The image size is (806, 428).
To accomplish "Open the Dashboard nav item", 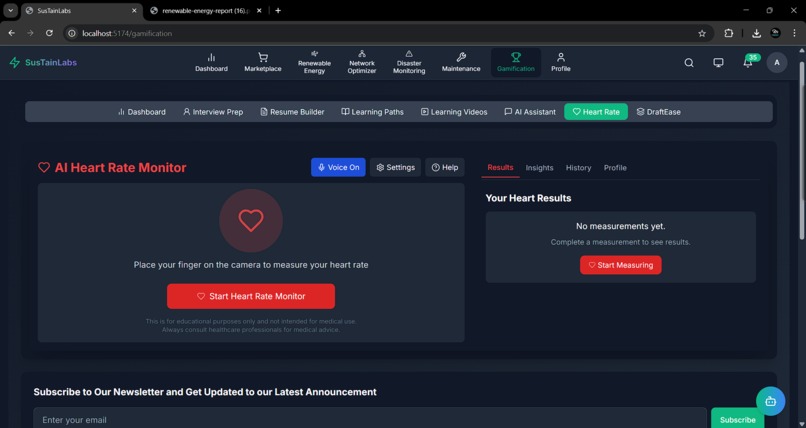I will (x=211, y=63).
